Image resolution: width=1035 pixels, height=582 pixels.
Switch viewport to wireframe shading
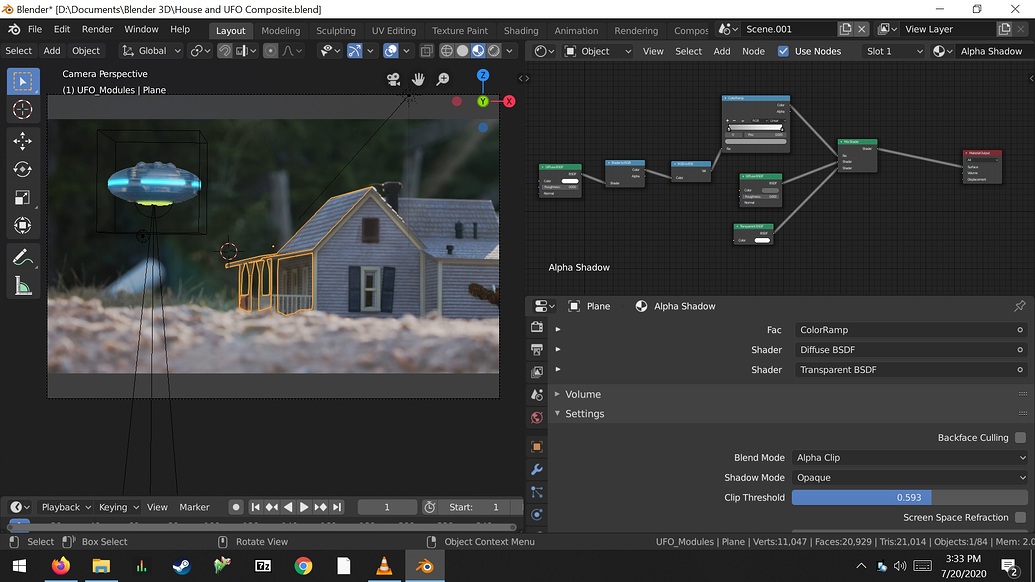coord(447,51)
